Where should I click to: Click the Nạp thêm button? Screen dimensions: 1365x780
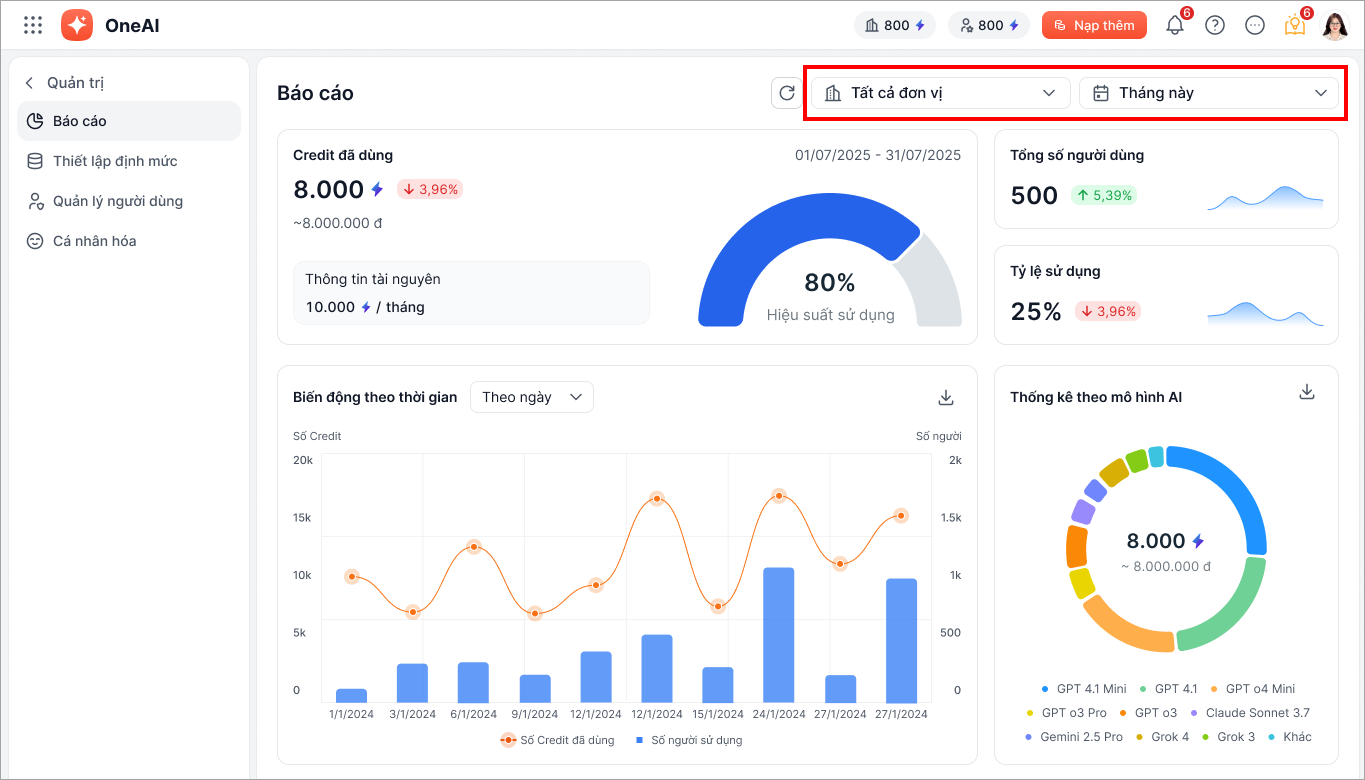[1093, 26]
